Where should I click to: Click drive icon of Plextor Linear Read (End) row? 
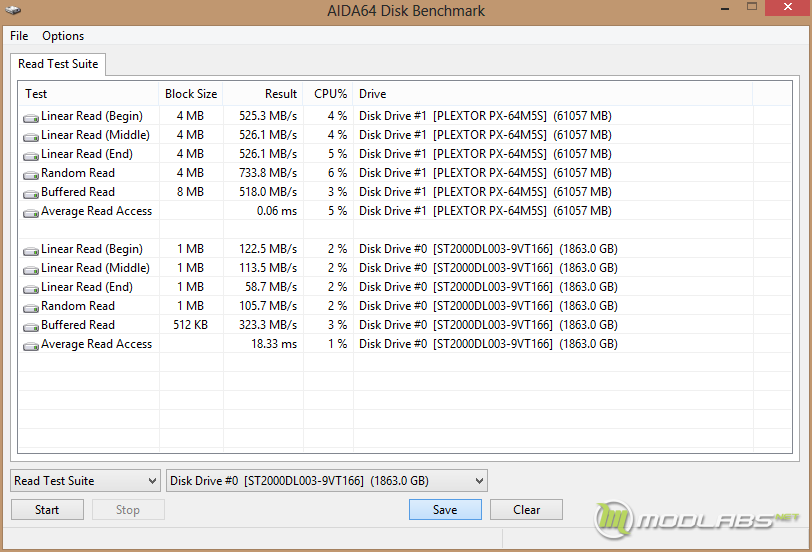click(31, 155)
